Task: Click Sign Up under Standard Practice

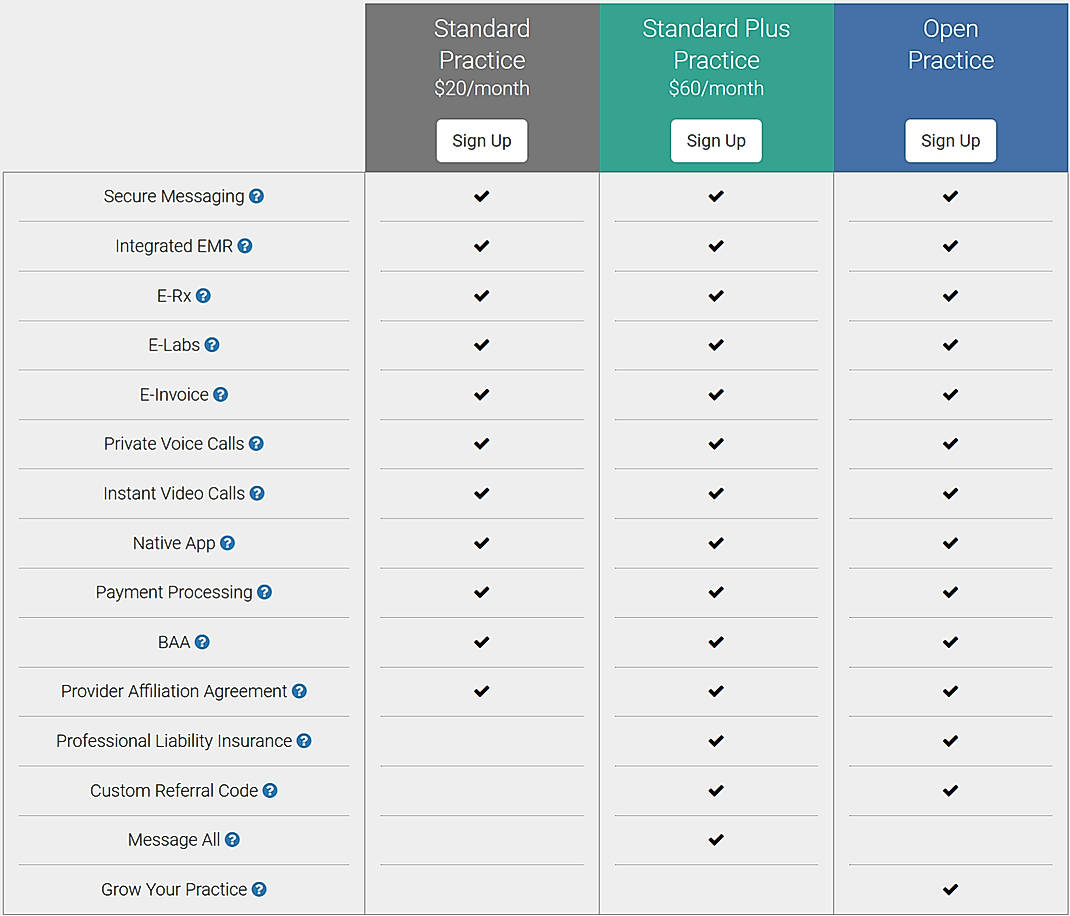Action: (x=481, y=140)
